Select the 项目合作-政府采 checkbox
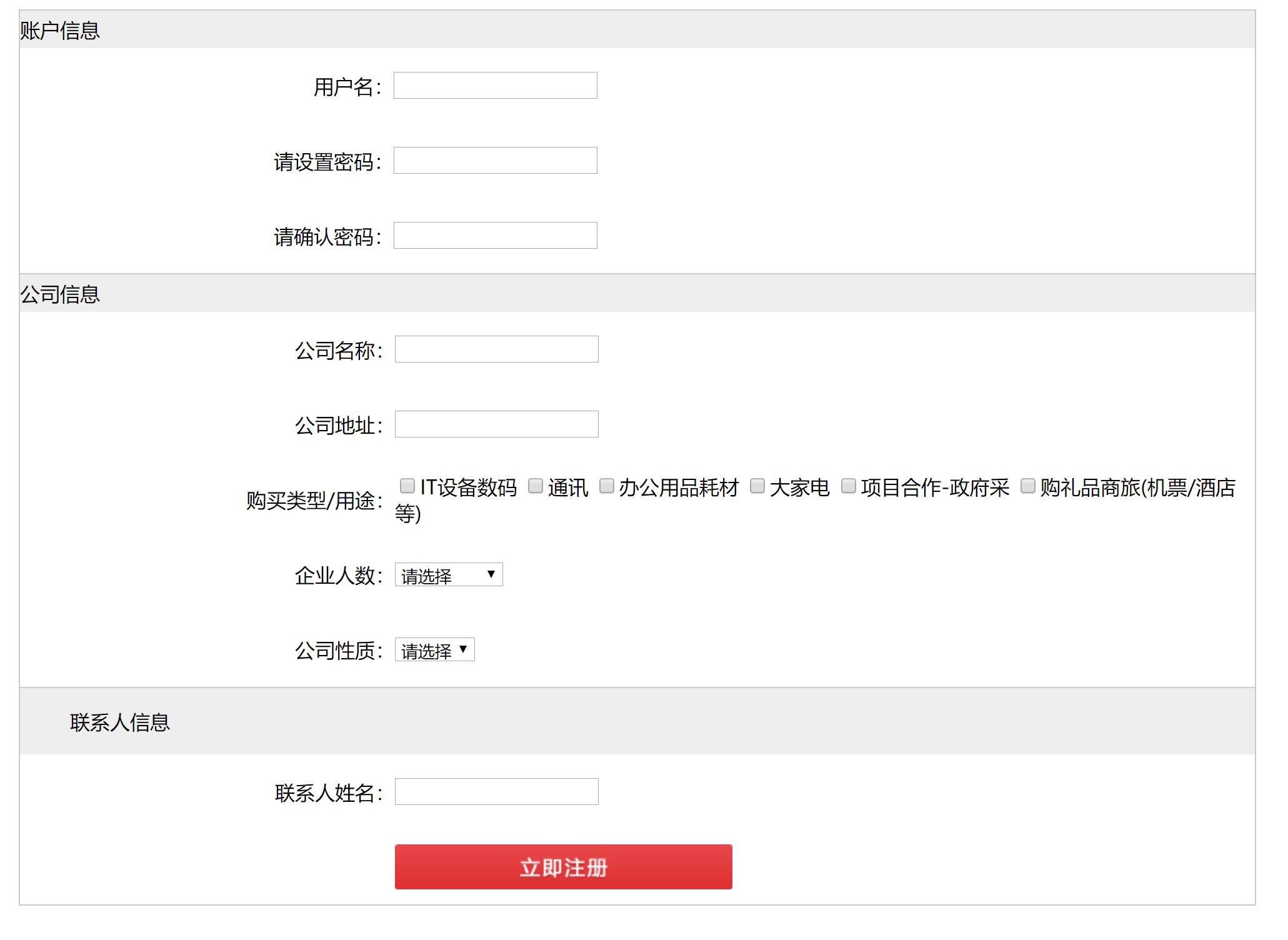 coord(849,486)
